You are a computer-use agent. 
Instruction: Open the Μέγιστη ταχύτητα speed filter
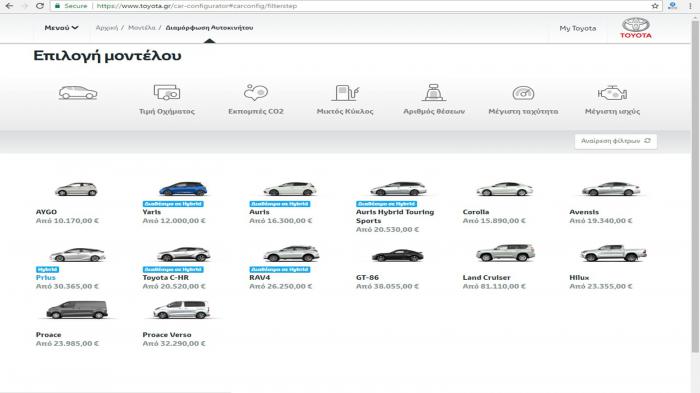click(x=523, y=100)
